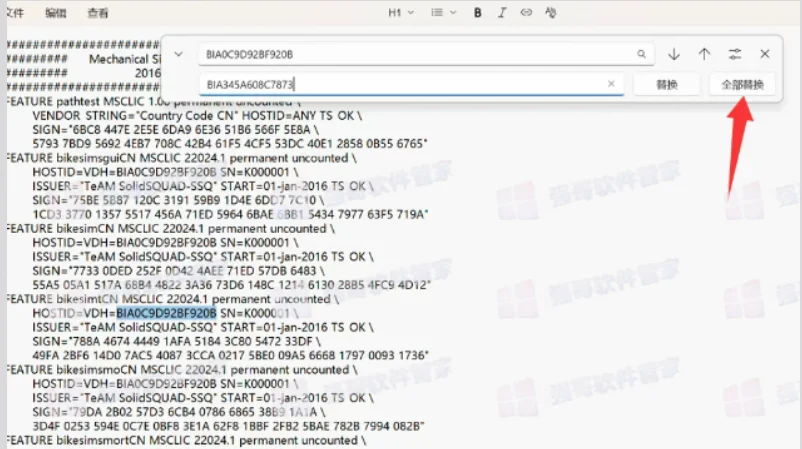Clear formatting using the toolbar icon

pos(550,13)
